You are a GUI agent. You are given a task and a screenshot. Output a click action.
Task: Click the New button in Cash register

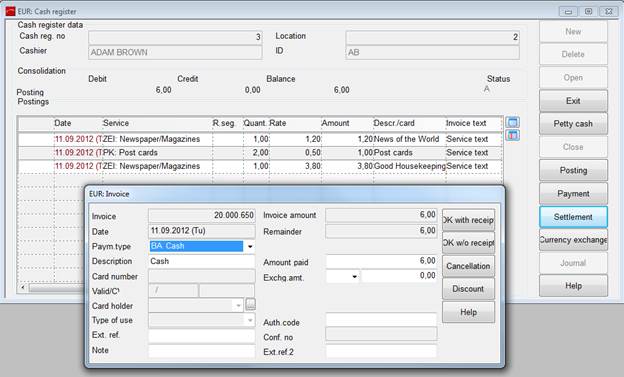[573, 31]
